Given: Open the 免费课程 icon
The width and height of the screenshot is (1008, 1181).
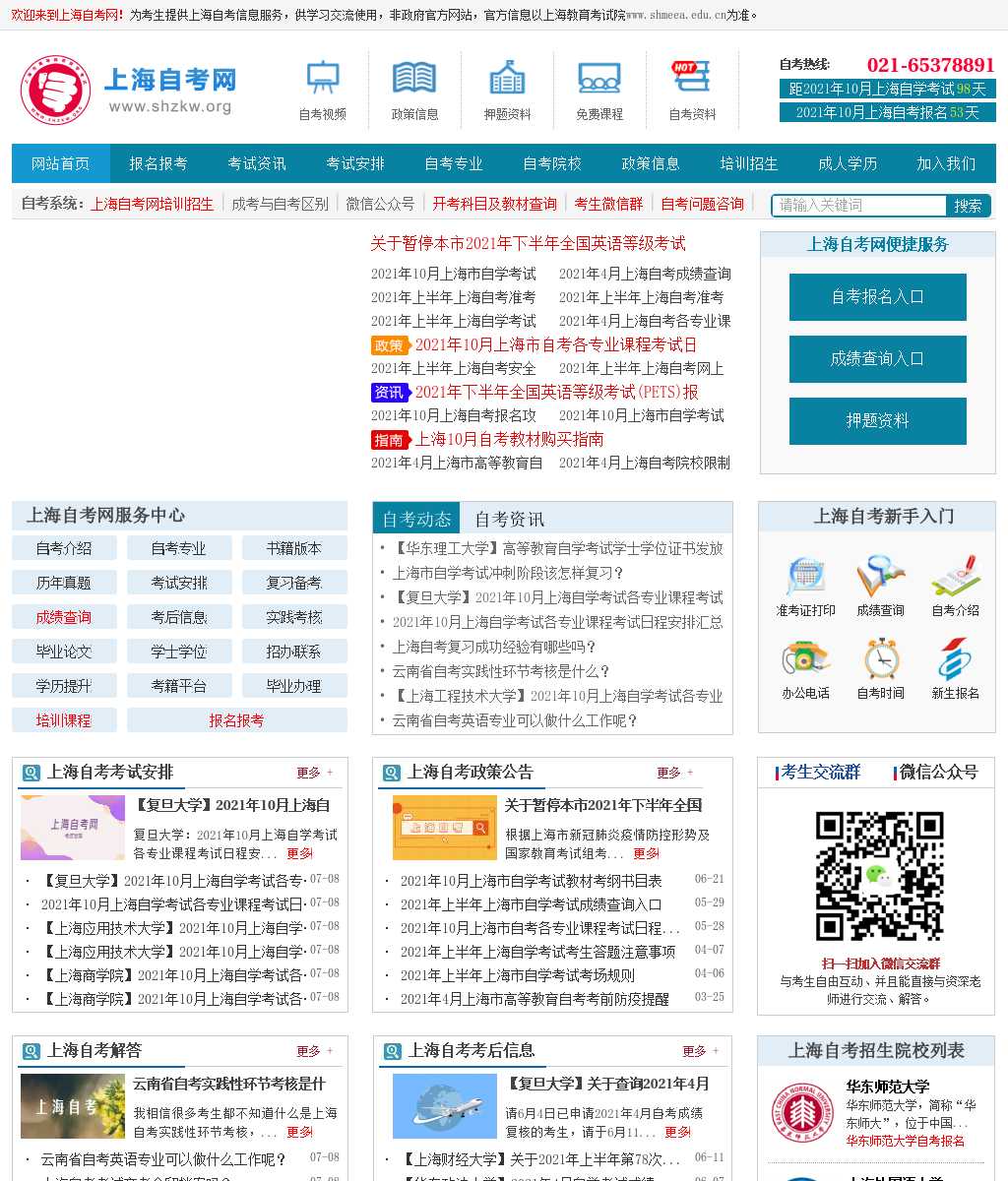Looking at the screenshot, I should (599, 78).
